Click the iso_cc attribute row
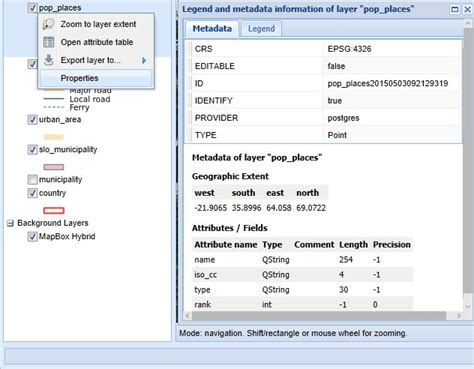 [x=303, y=275]
